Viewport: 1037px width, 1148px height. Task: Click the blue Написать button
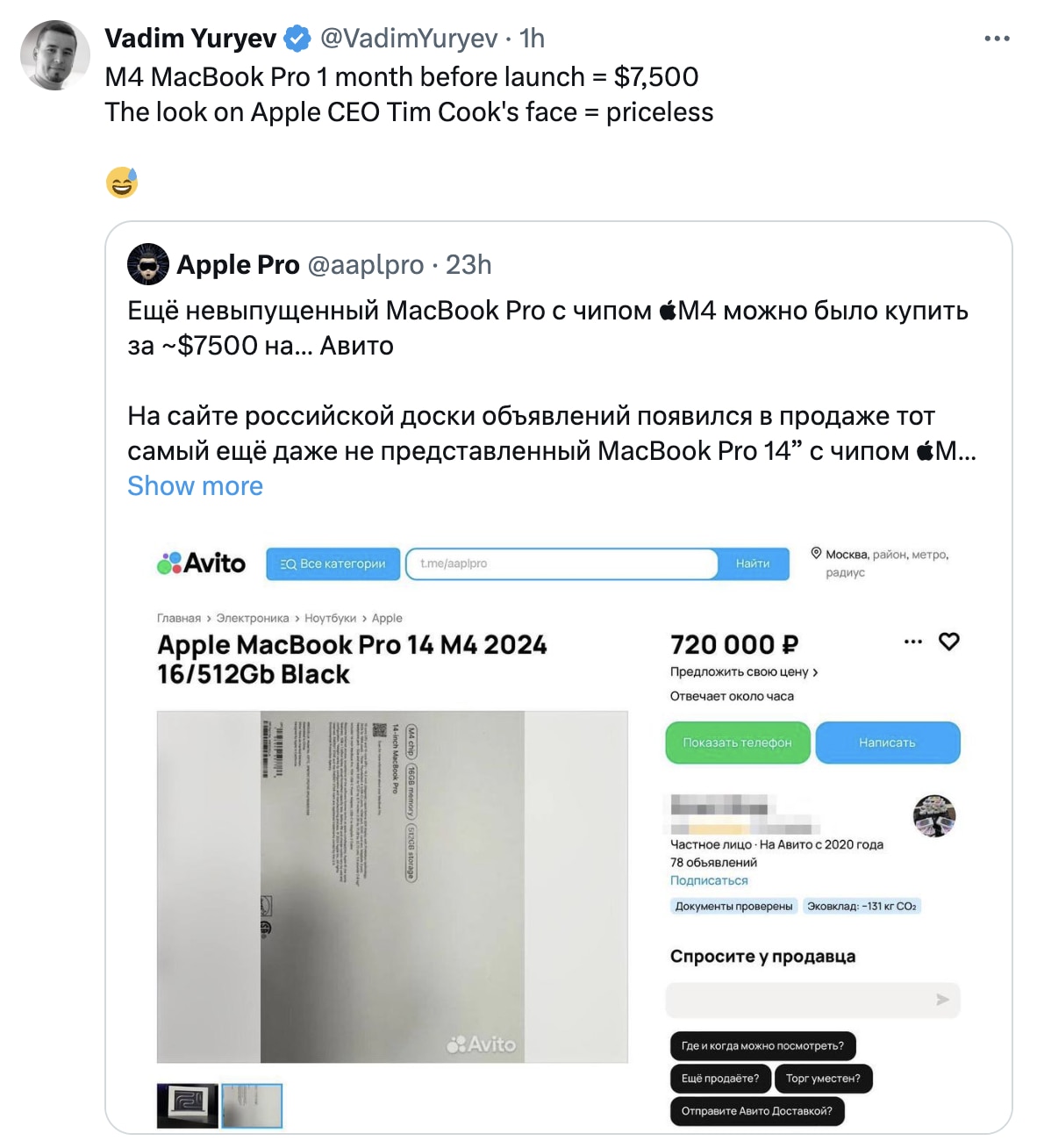coord(887,743)
